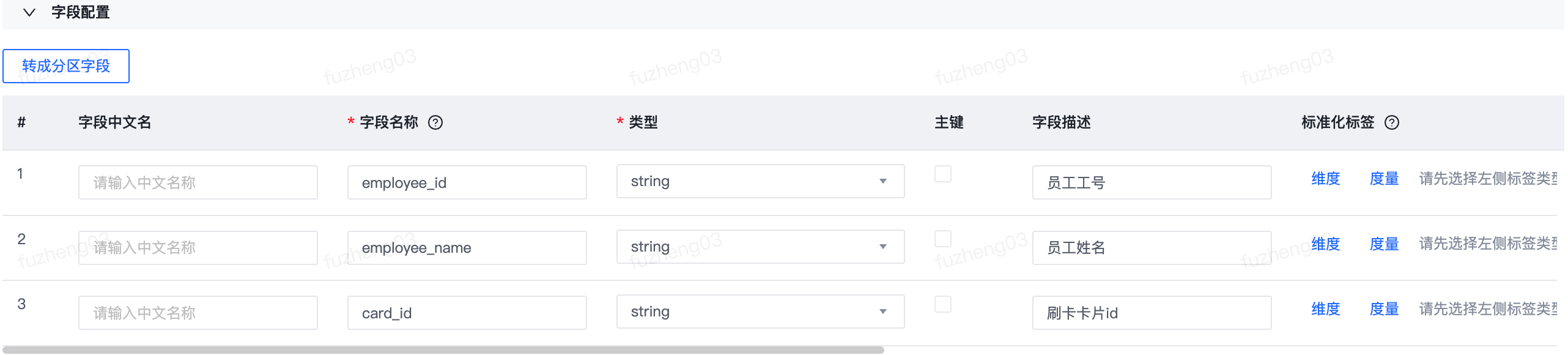This screenshot has height=355, width=1568.
Task: Open type dropdown for employee_id row
Action: 760,181
